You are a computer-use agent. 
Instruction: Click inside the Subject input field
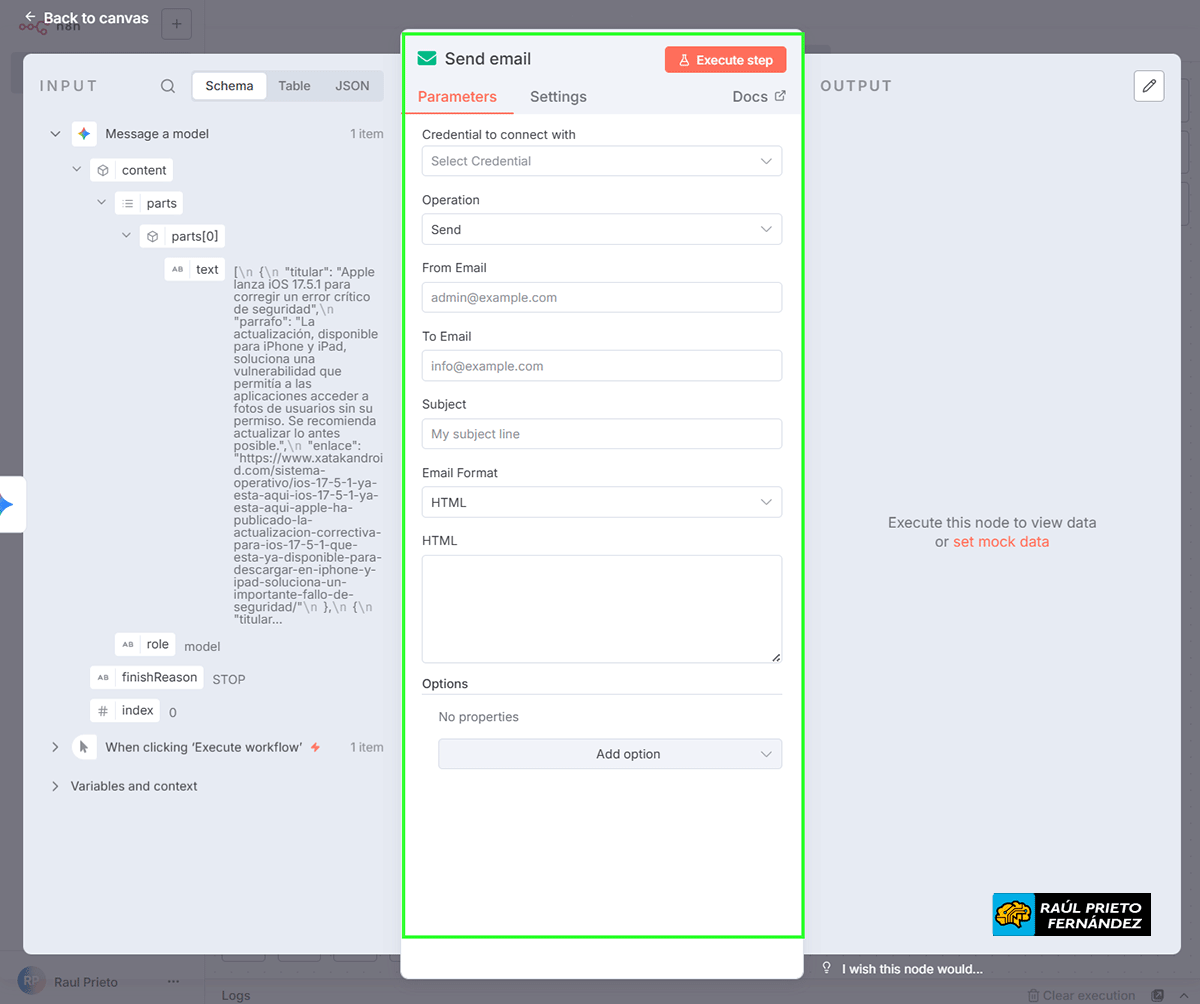[x=601, y=433]
